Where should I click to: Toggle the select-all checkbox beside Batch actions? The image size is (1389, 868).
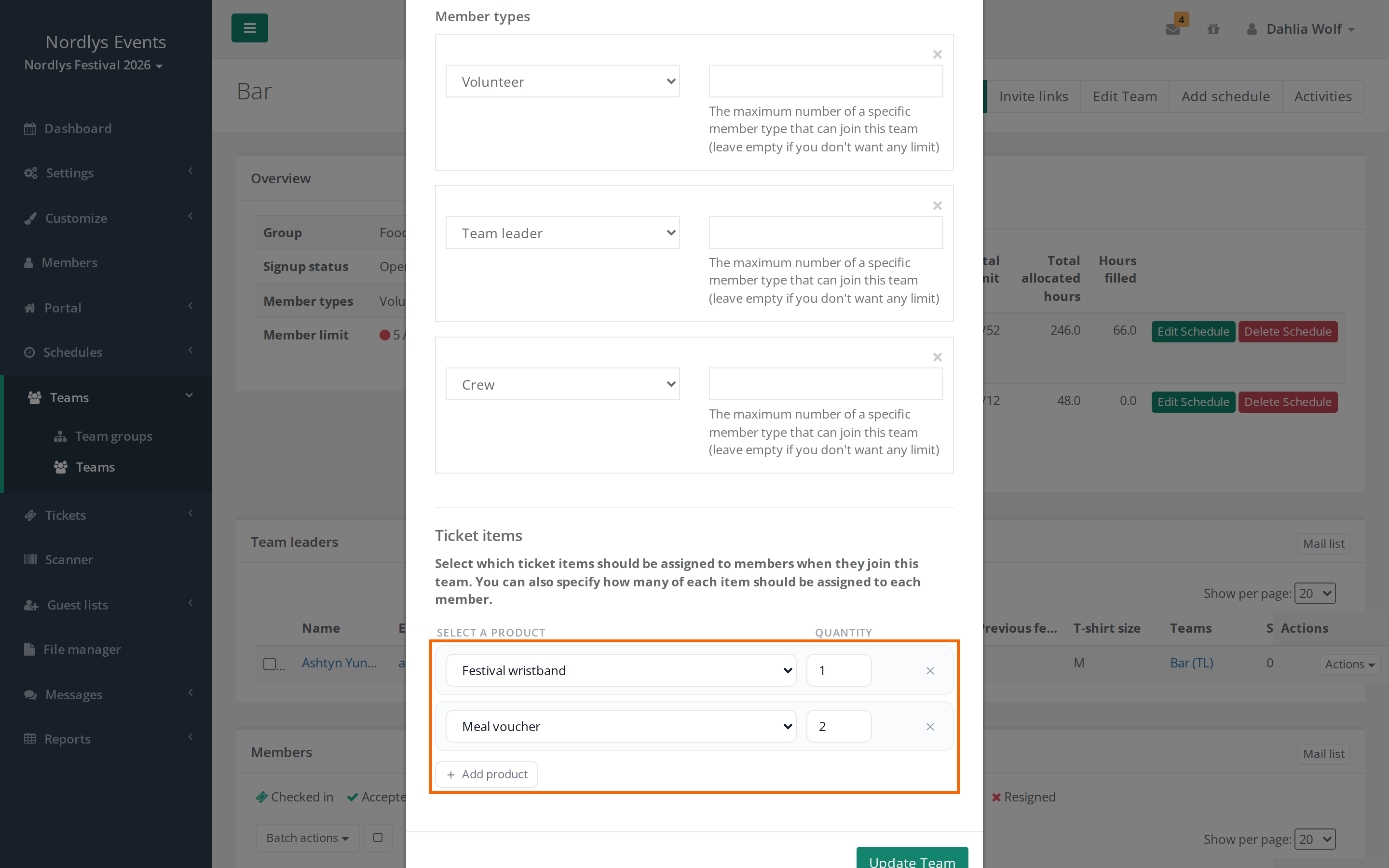378,838
